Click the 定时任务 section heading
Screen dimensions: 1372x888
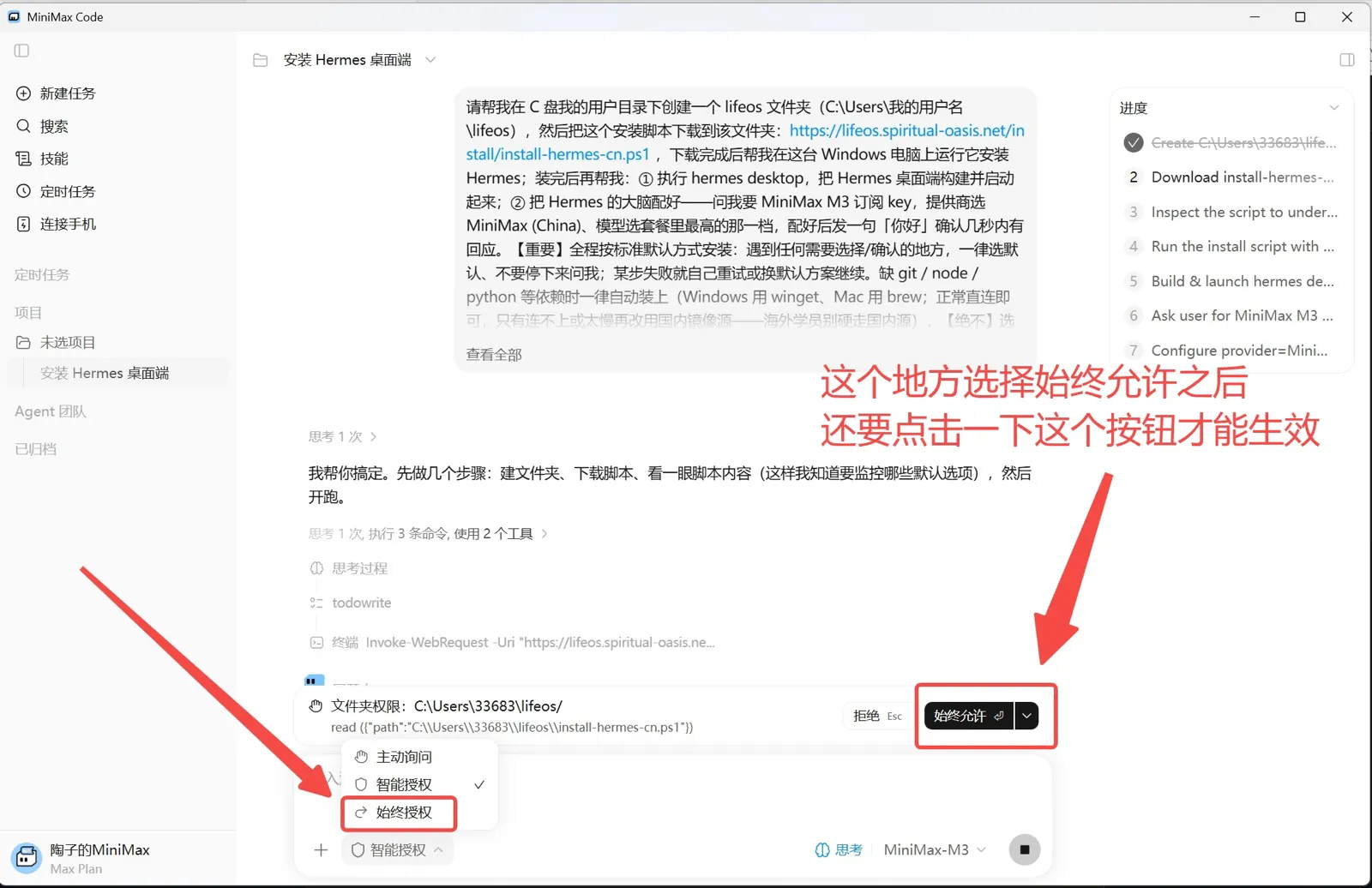pyautogui.click(x=42, y=275)
